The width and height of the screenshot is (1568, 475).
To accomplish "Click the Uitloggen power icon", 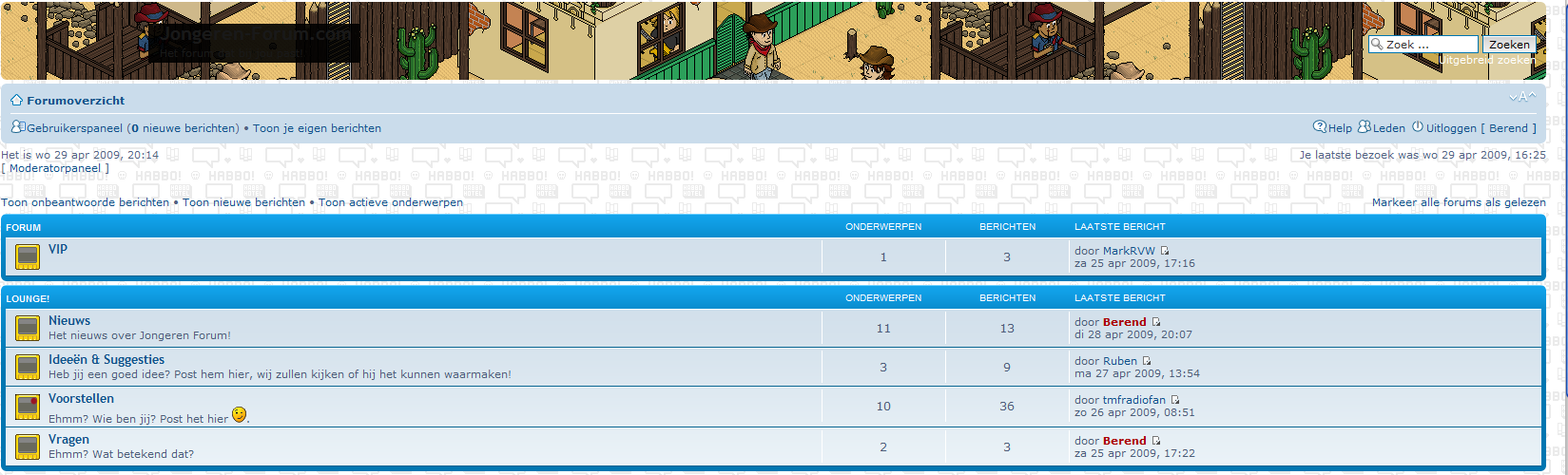I will (x=1418, y=126).
